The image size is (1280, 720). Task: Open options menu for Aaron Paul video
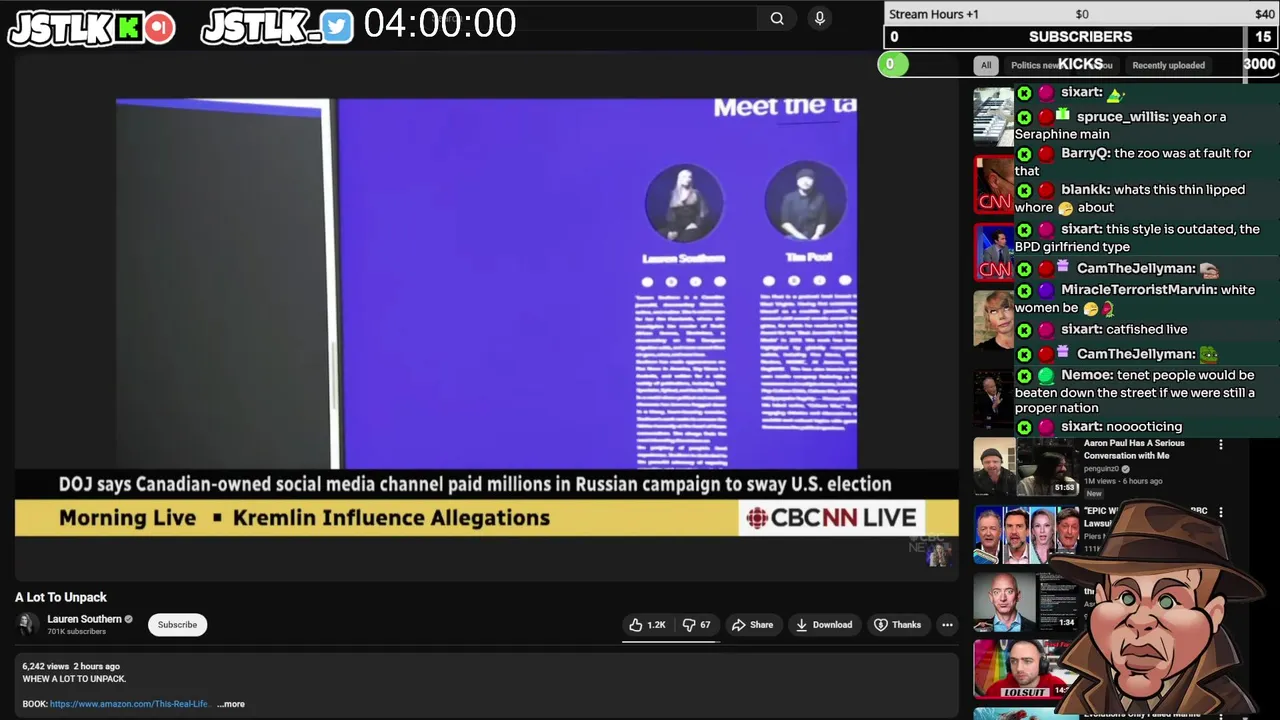pyautogui.click(x=1220, y=444)
